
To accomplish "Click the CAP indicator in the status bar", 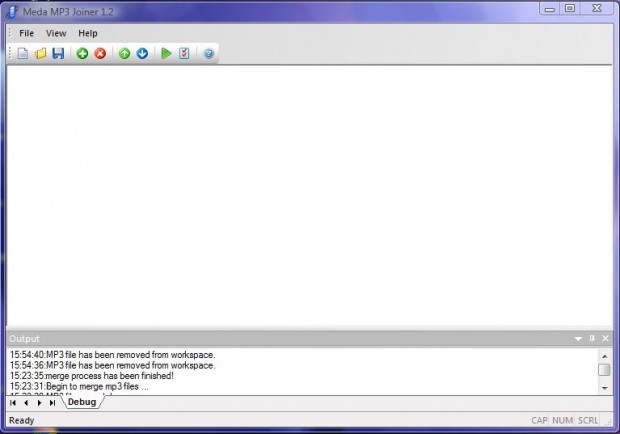I will click(x=539, y=420).
